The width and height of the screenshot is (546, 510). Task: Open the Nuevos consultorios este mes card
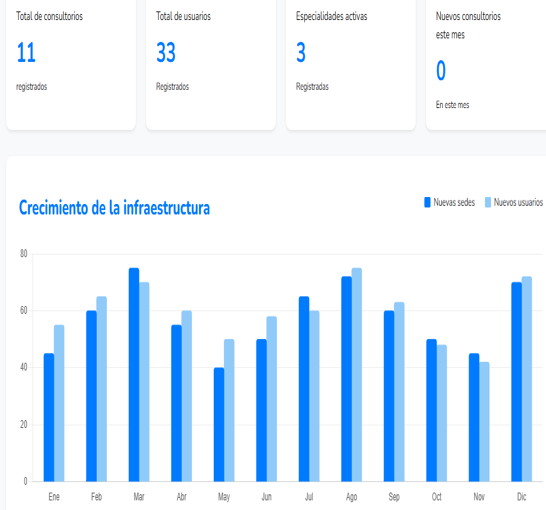(x=486, y=64)
